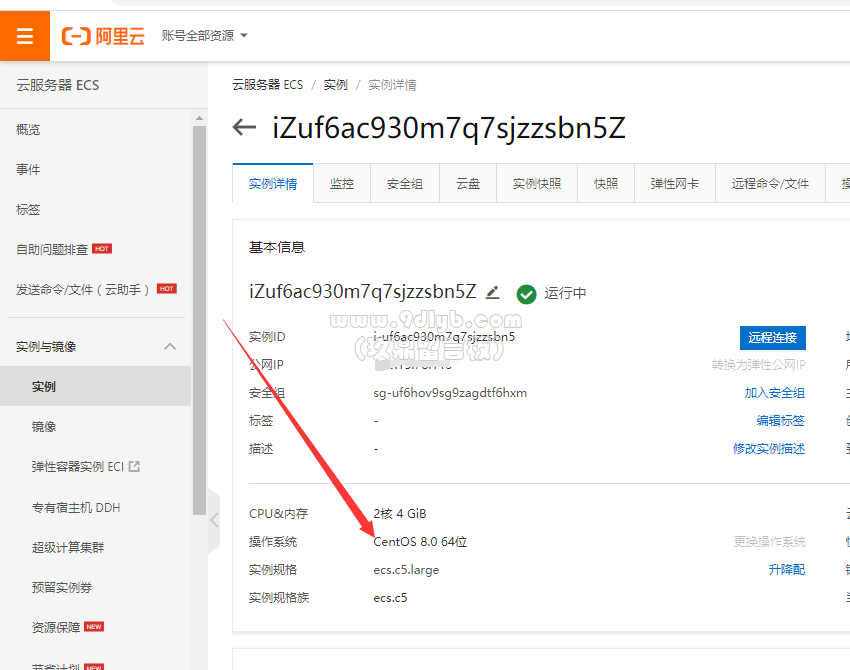Open 概览 in the sidebar
850x670 pixels.
[x=28, y=130]
